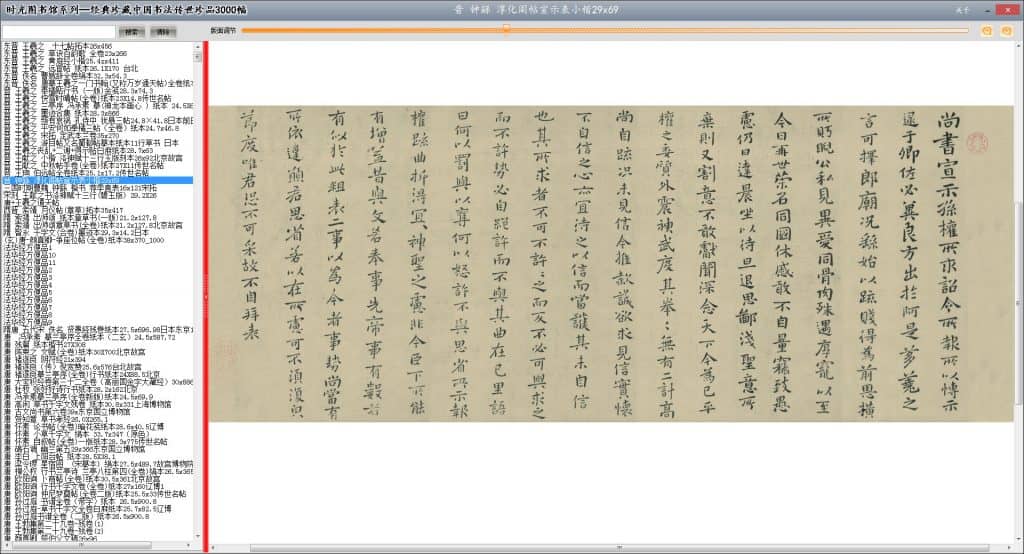Click the list scrollbar up arrow
The width and height of the screenshot is (1024, 554).
coord(197,45)
